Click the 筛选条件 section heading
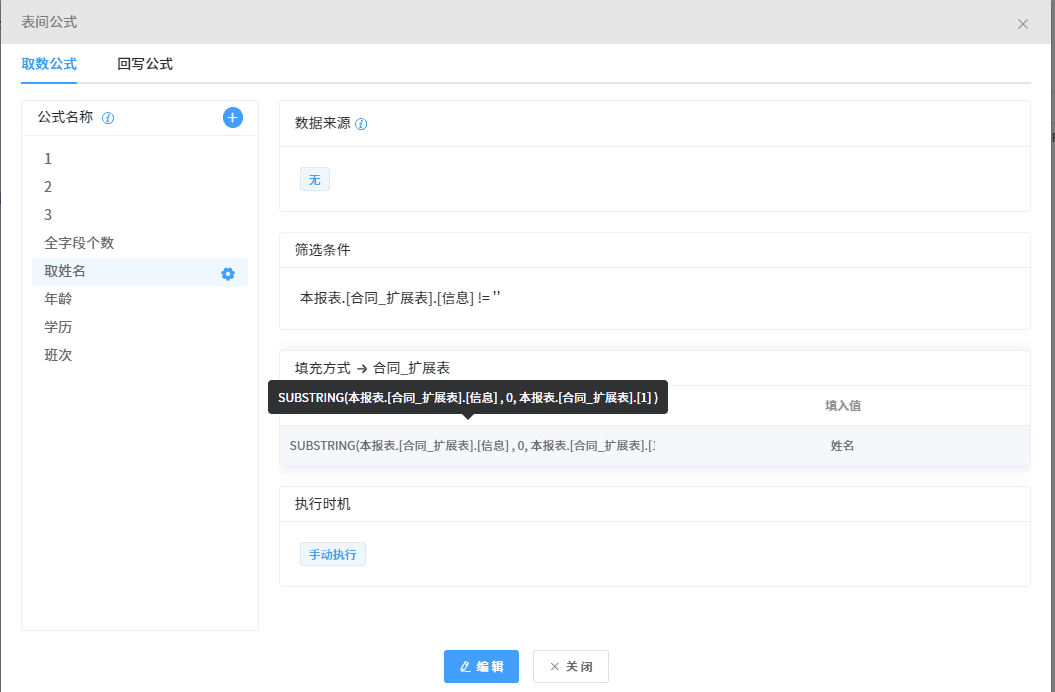 coord(322,250)
